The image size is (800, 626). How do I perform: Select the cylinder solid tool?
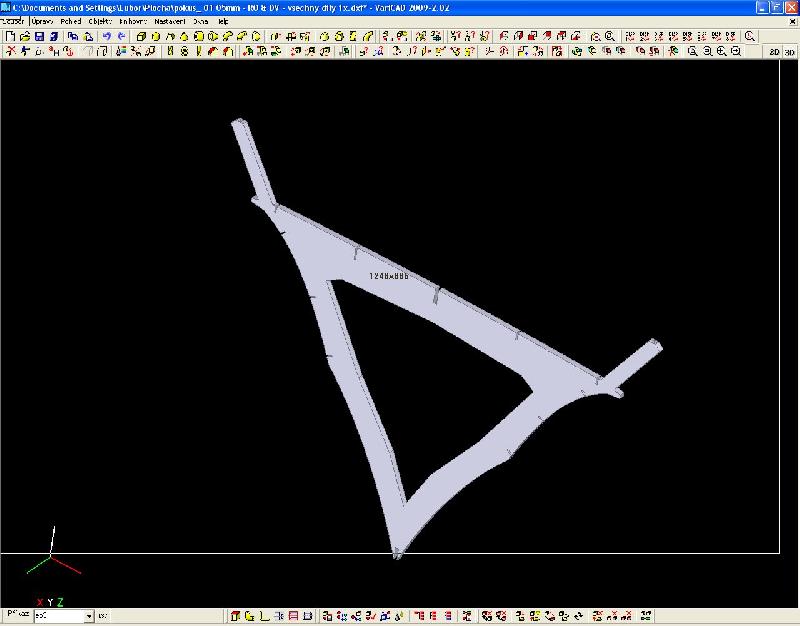point(156,36)
